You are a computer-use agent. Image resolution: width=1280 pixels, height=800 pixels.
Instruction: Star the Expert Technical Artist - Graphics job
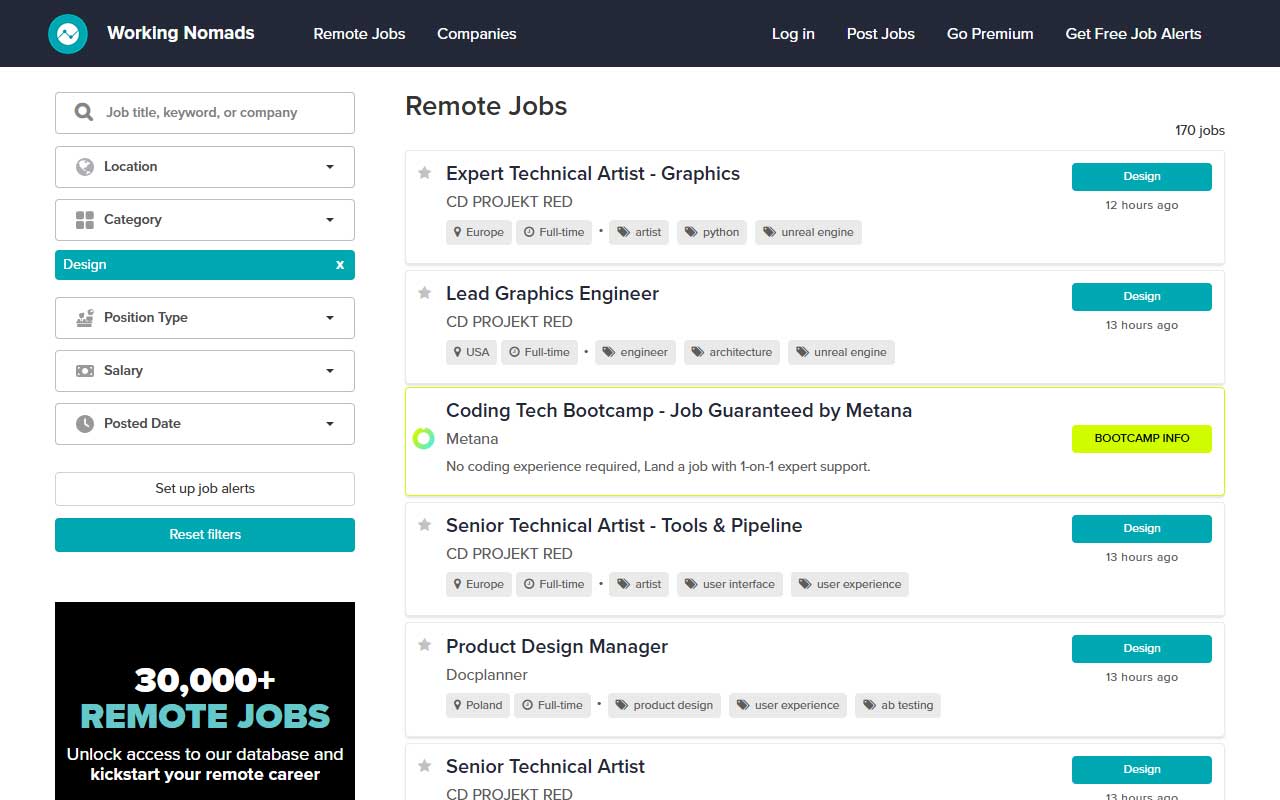(424, 173)
